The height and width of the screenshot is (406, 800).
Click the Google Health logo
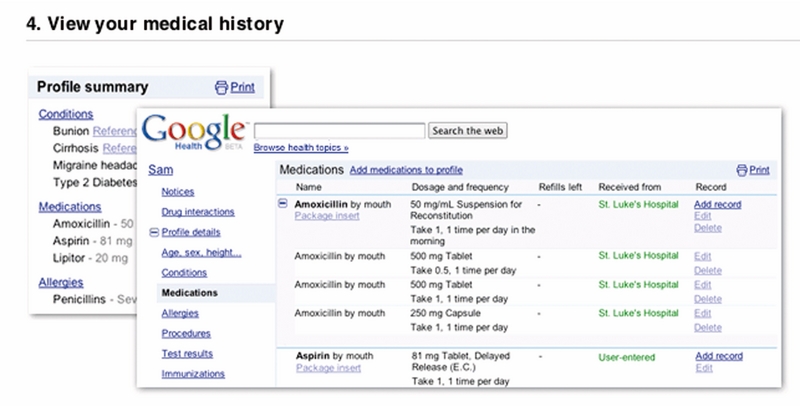[x=195, y=131]
